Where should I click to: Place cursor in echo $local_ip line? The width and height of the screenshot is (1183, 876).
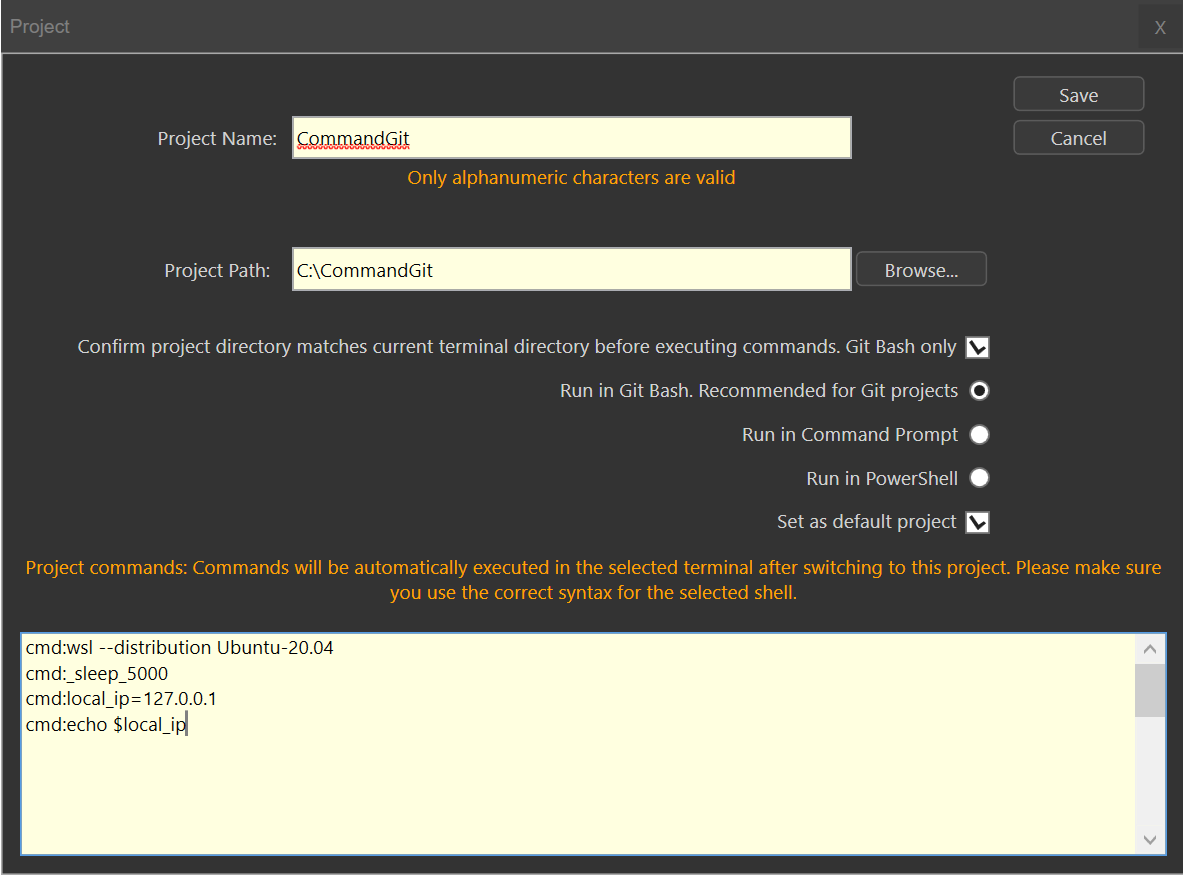point(106,726)
